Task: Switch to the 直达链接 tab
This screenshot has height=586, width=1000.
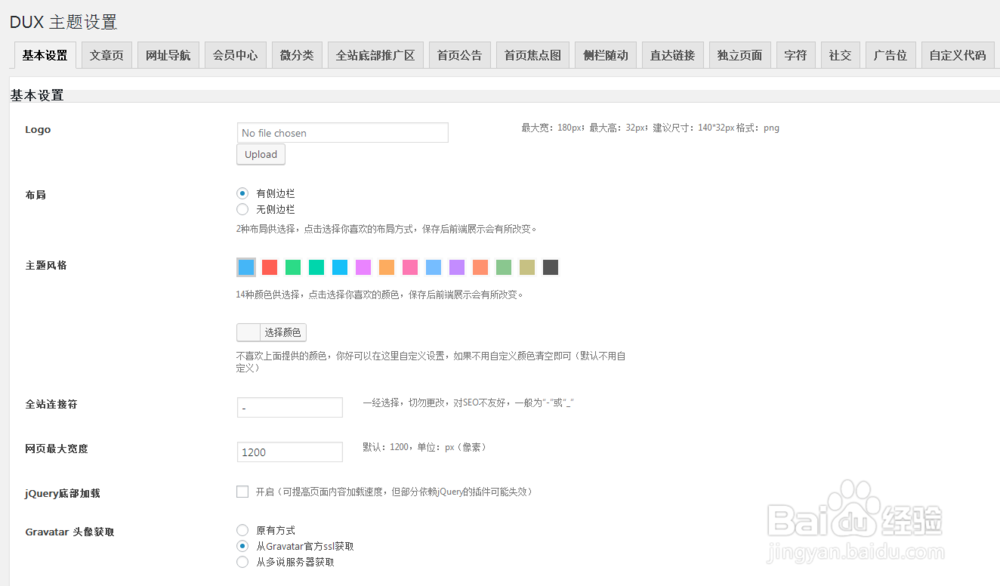Action: (672, 55)
